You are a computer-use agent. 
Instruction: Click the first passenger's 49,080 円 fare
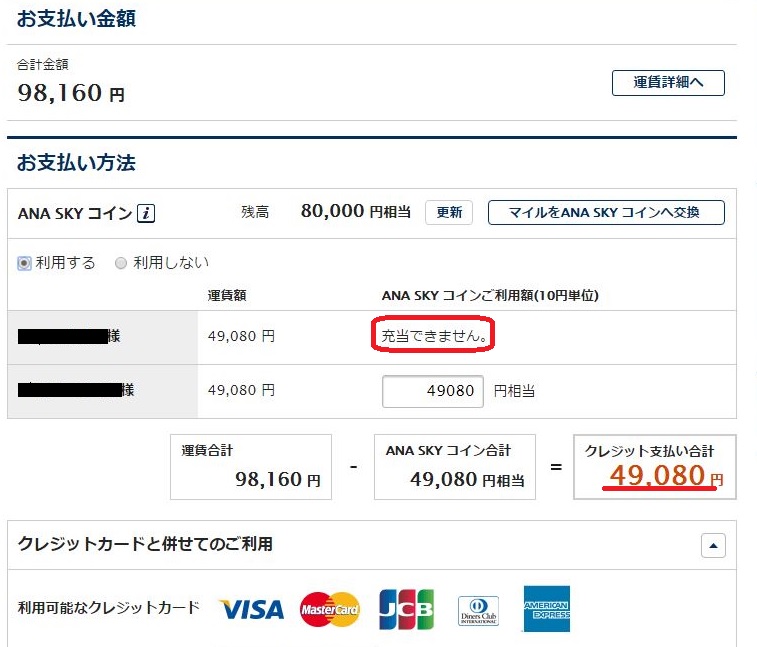(x=241, y=336)
